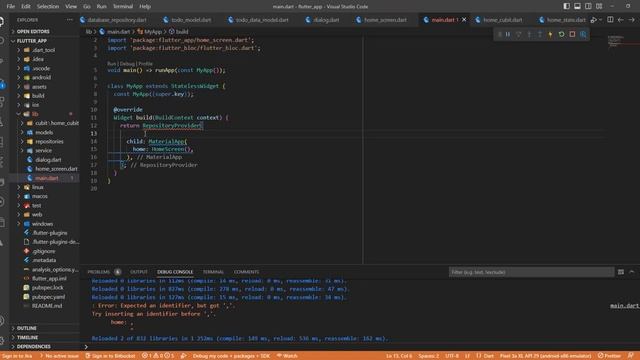Viewport: 640px width, 360px height.
Task: Click Prettier status bar item
Action: (x=609, y=356)
